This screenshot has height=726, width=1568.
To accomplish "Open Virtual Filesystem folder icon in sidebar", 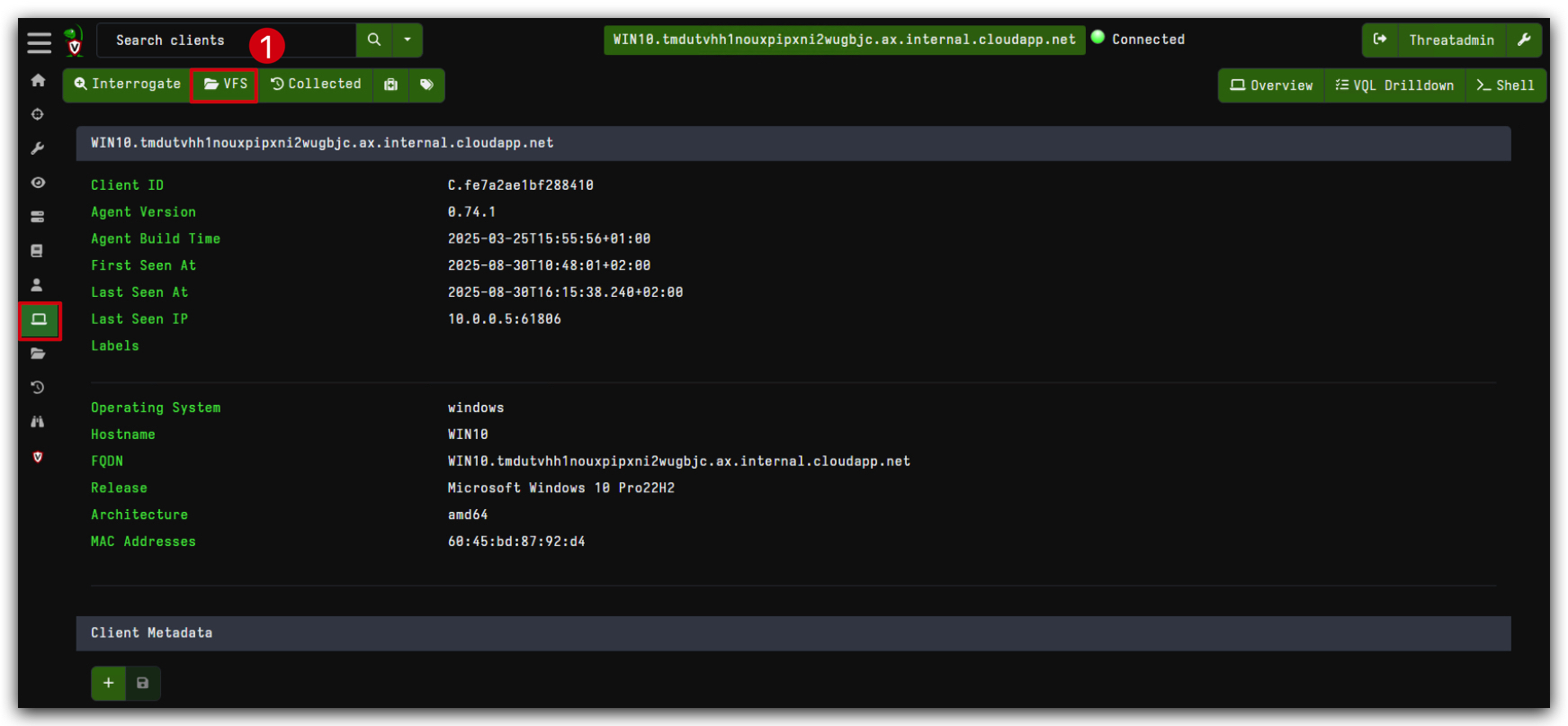I will (x=38, y=354).
